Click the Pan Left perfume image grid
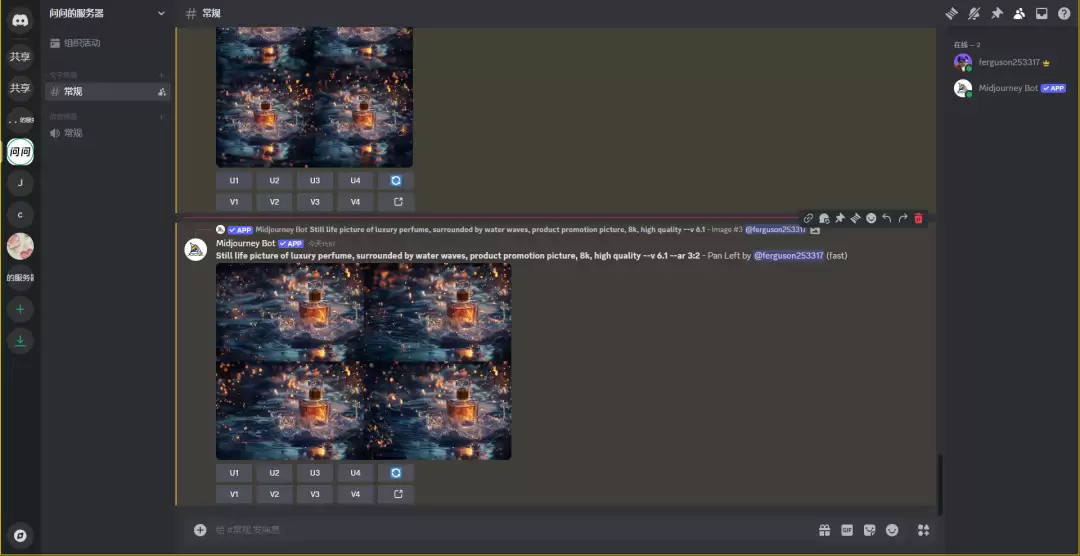Screen dimensions: 1080x556 [363, 361]
